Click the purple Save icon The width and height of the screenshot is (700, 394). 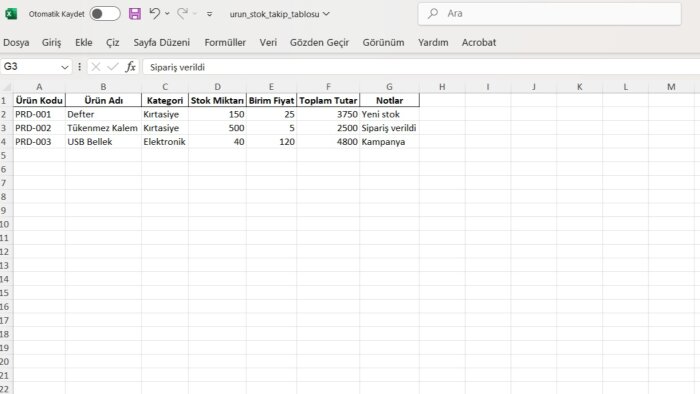[134, 14]
